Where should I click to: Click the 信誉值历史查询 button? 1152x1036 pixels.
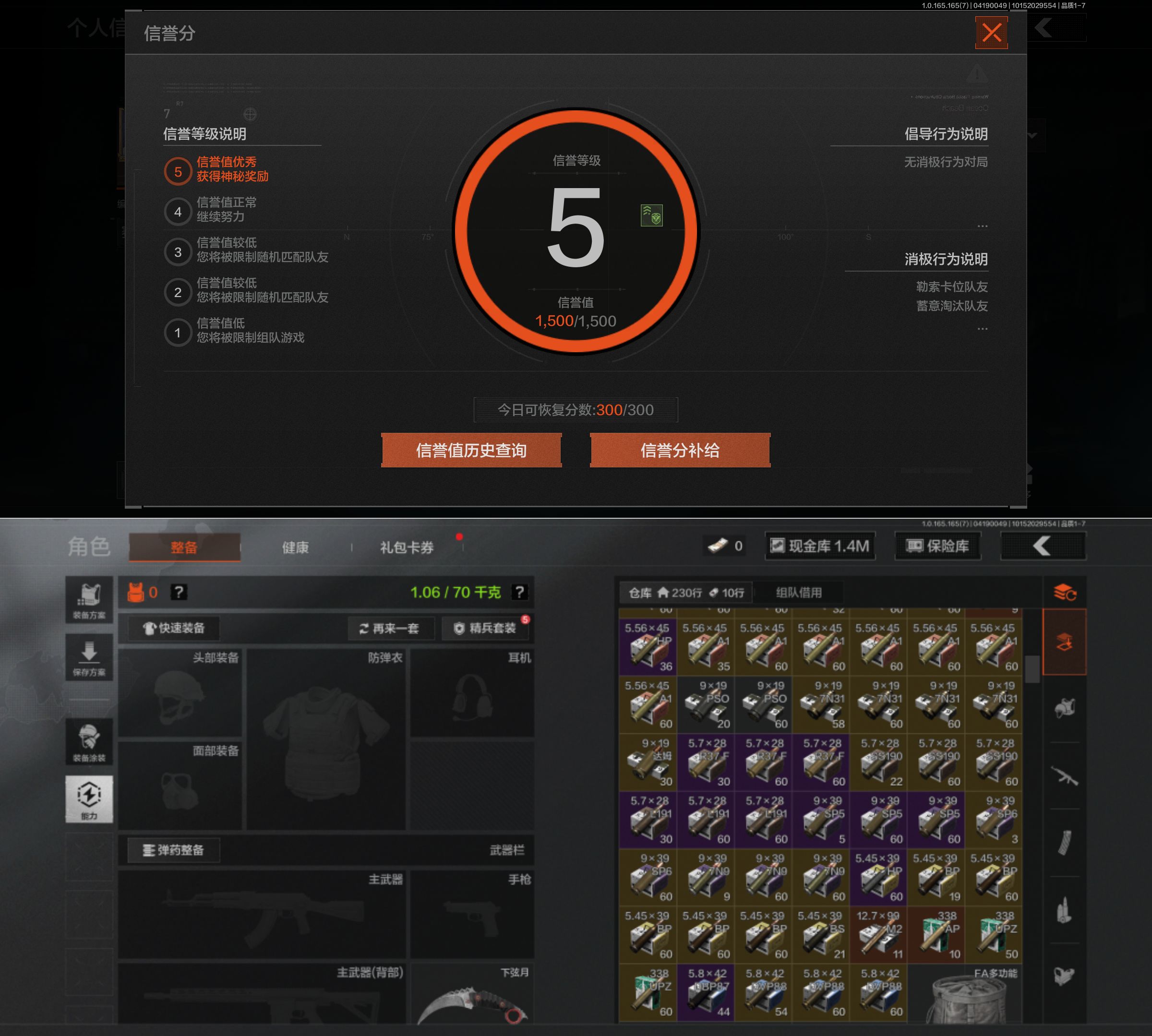[471, 450]
